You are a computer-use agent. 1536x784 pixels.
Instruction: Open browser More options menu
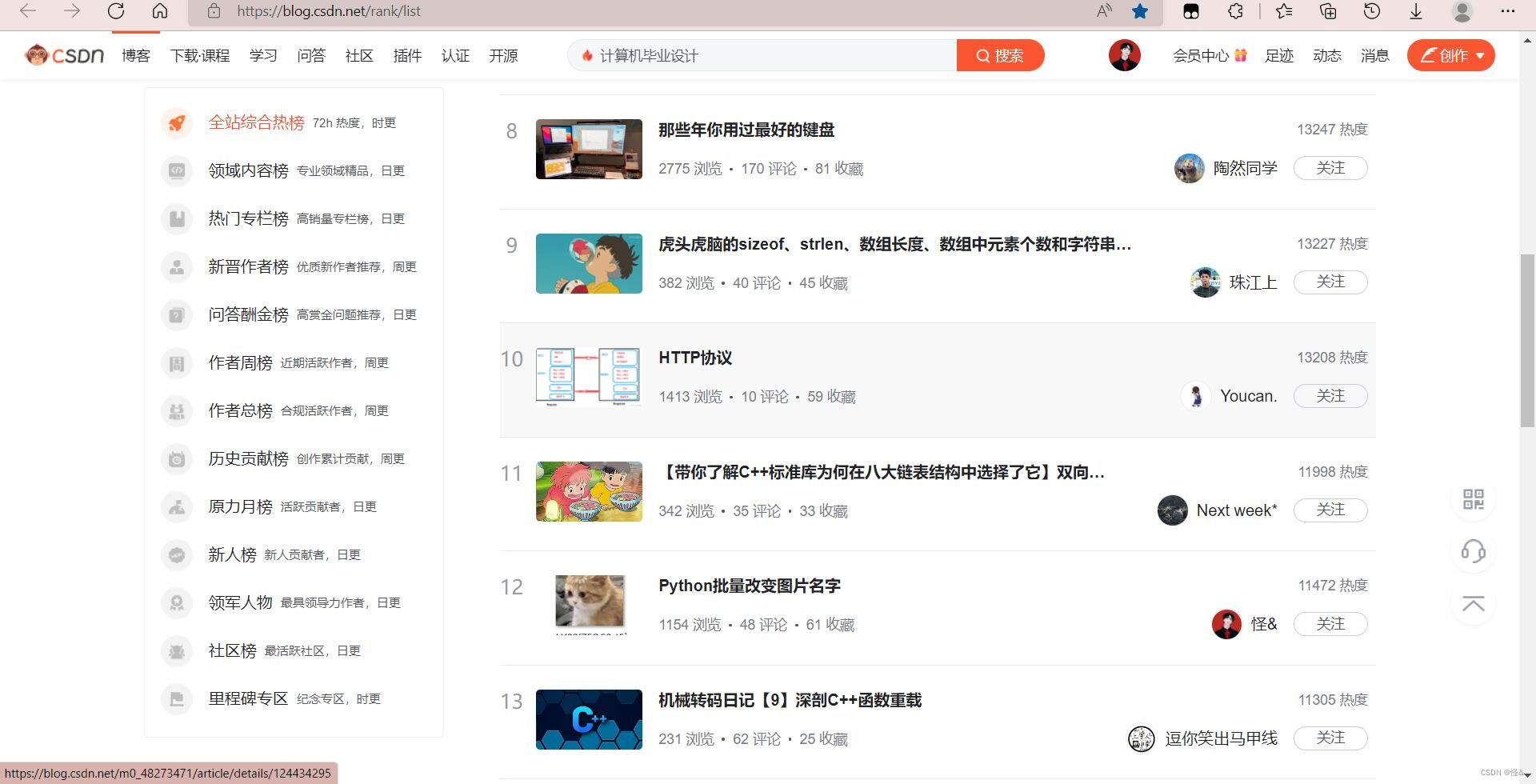tap(1507, 11)
